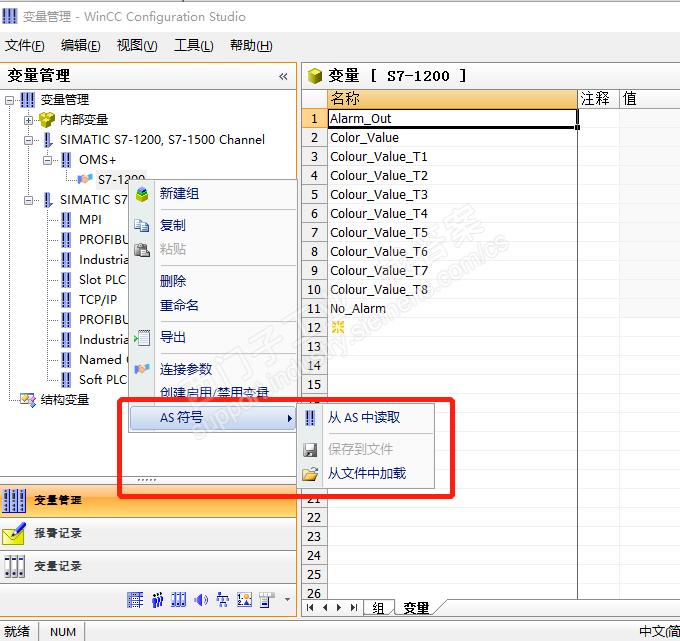The width and height of the screenshot is (680, 641).
Task: Click the 变量管理 navigation bar icon
Action: pos(14,500)
